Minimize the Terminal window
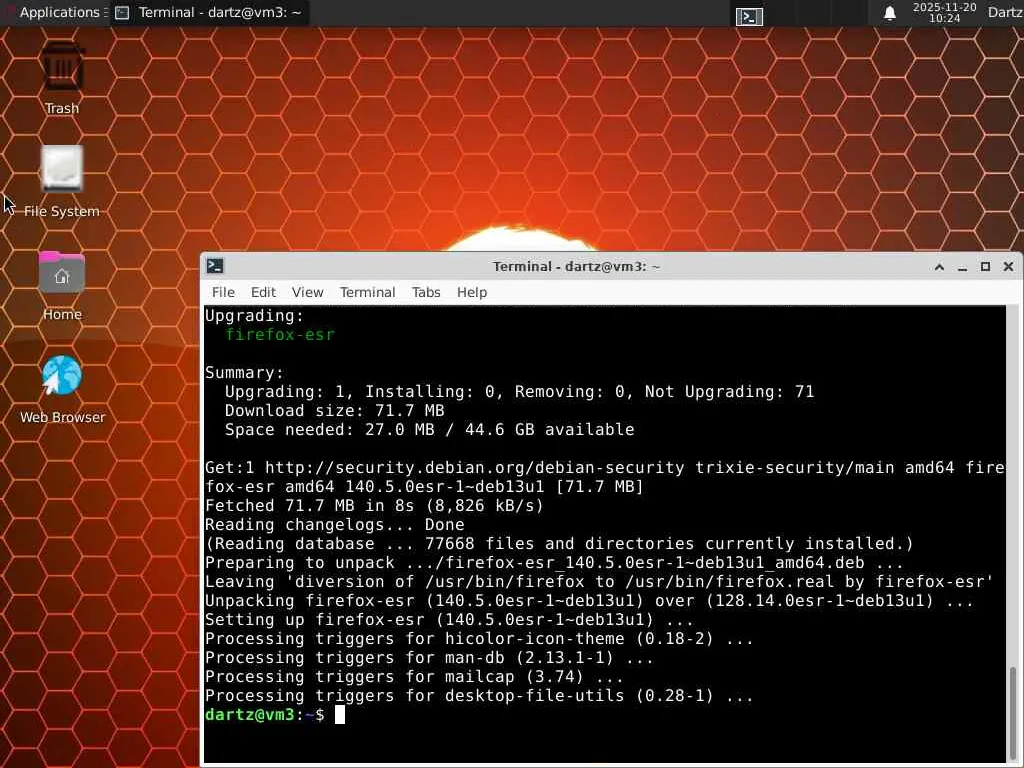The image size is (1024, 768). (963, 267)
